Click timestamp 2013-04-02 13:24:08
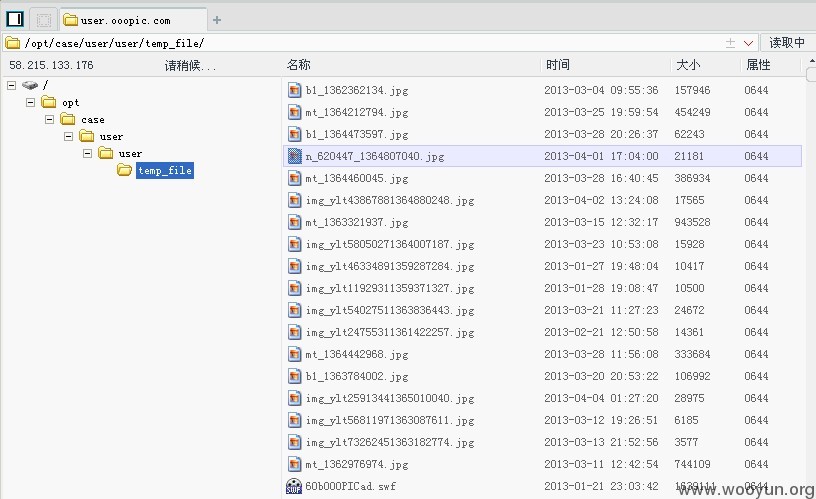This screenshot has width=816, height=499. 601,200
